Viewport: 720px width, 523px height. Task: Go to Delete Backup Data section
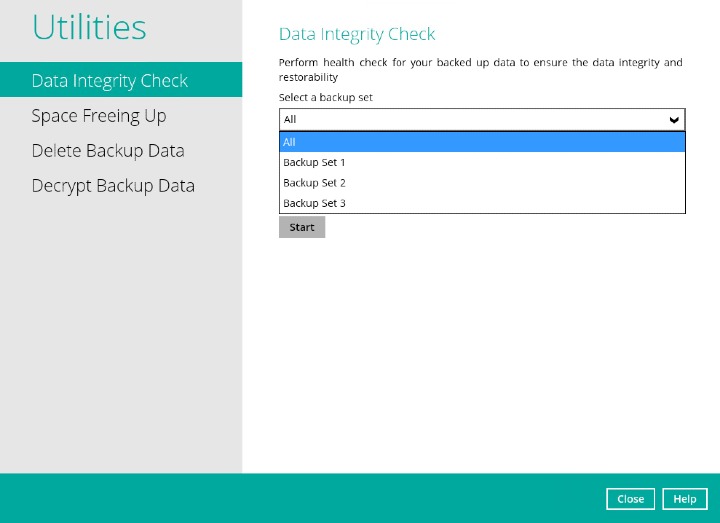click(108, 151)
